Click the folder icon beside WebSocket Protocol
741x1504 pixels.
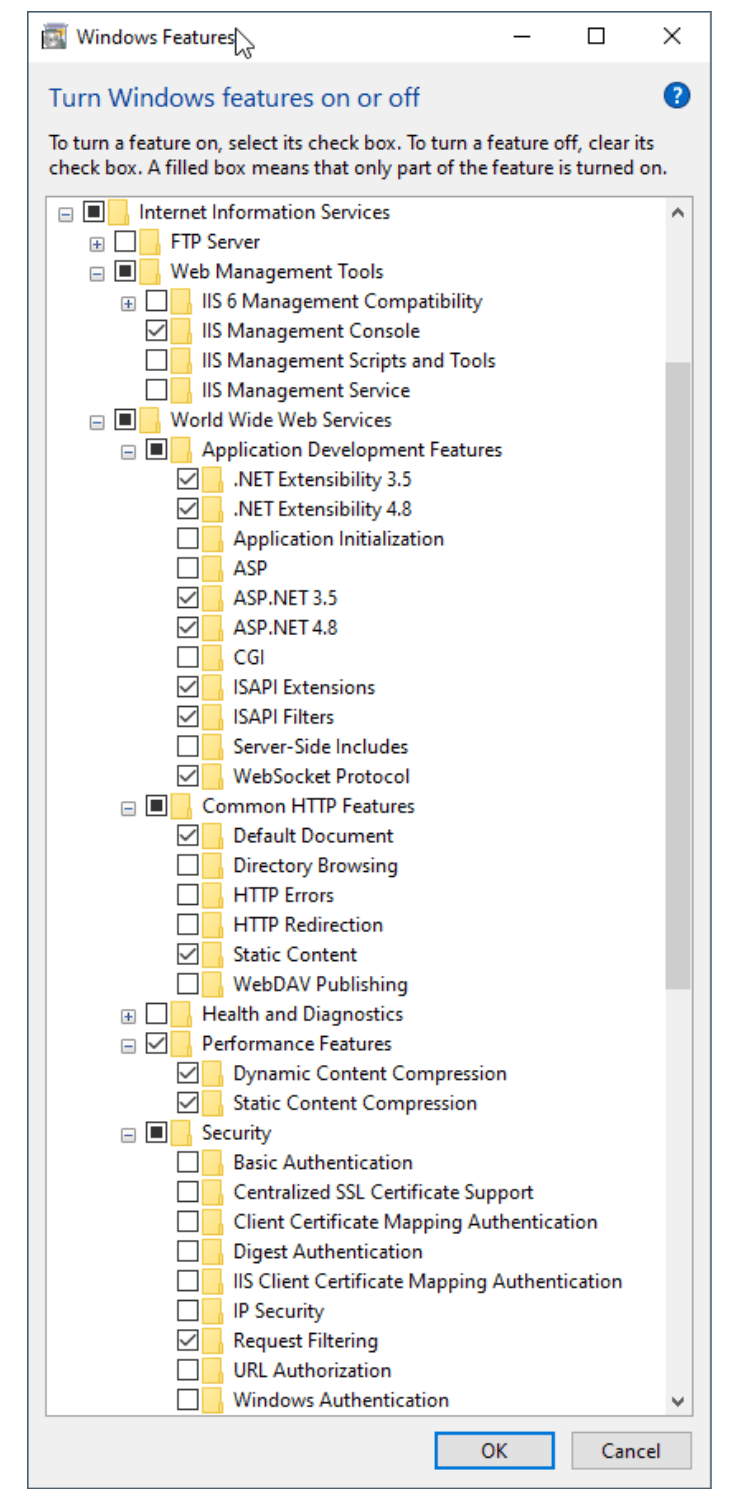pyautogui.click(x=212, y=777)
